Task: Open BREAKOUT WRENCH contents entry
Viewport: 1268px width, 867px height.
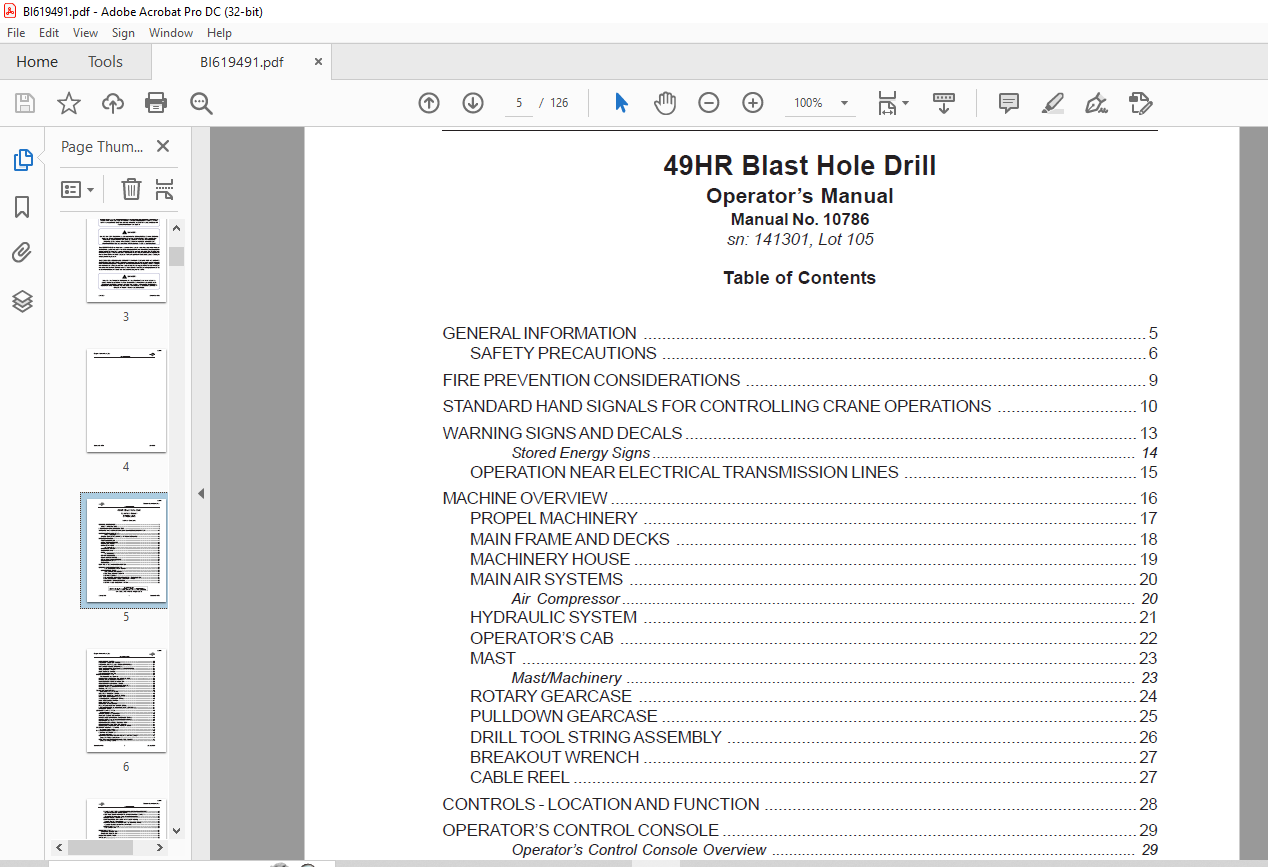Action: tap(813, 757)
